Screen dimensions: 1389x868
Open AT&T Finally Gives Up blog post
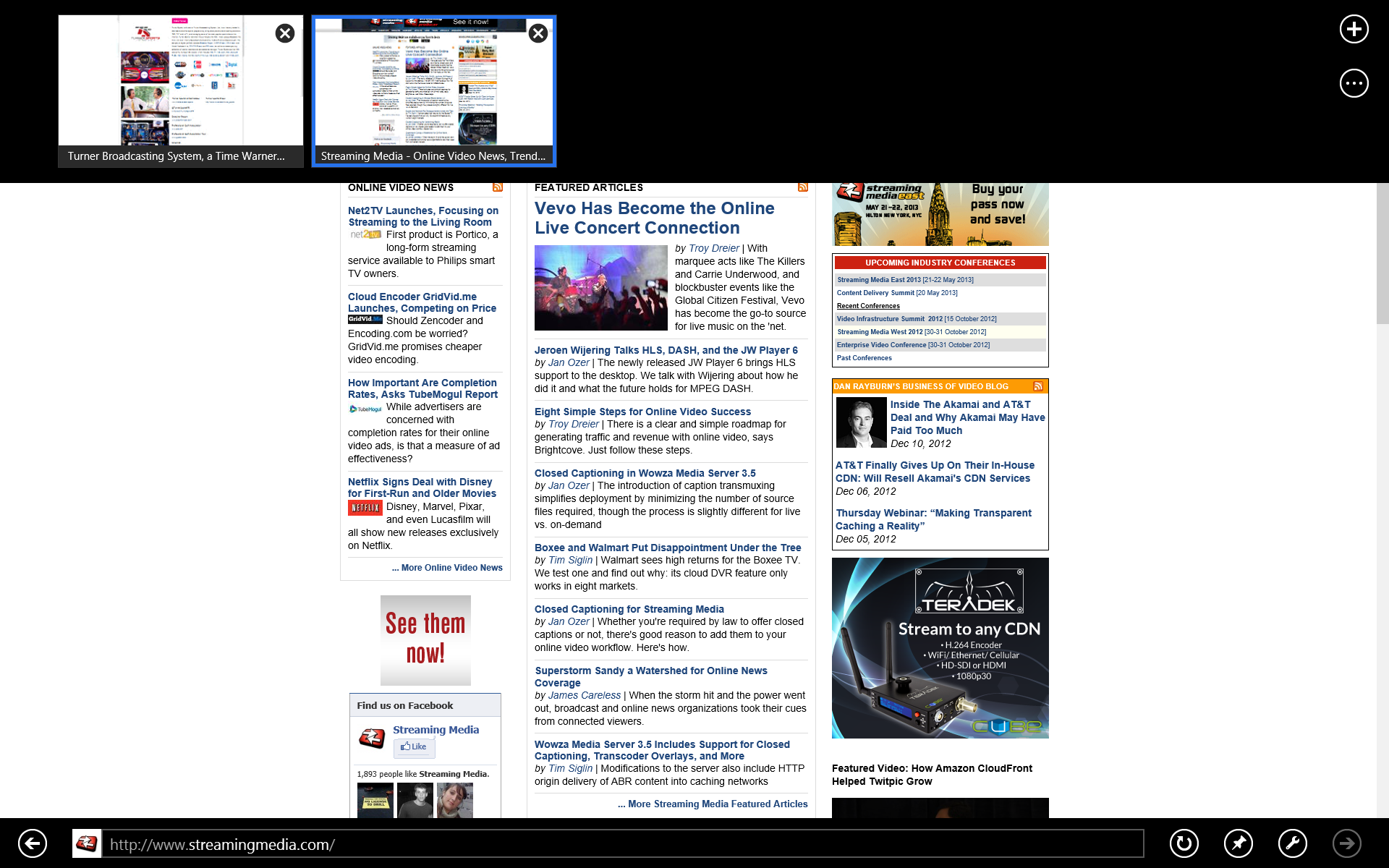click(x=935, y=472)
